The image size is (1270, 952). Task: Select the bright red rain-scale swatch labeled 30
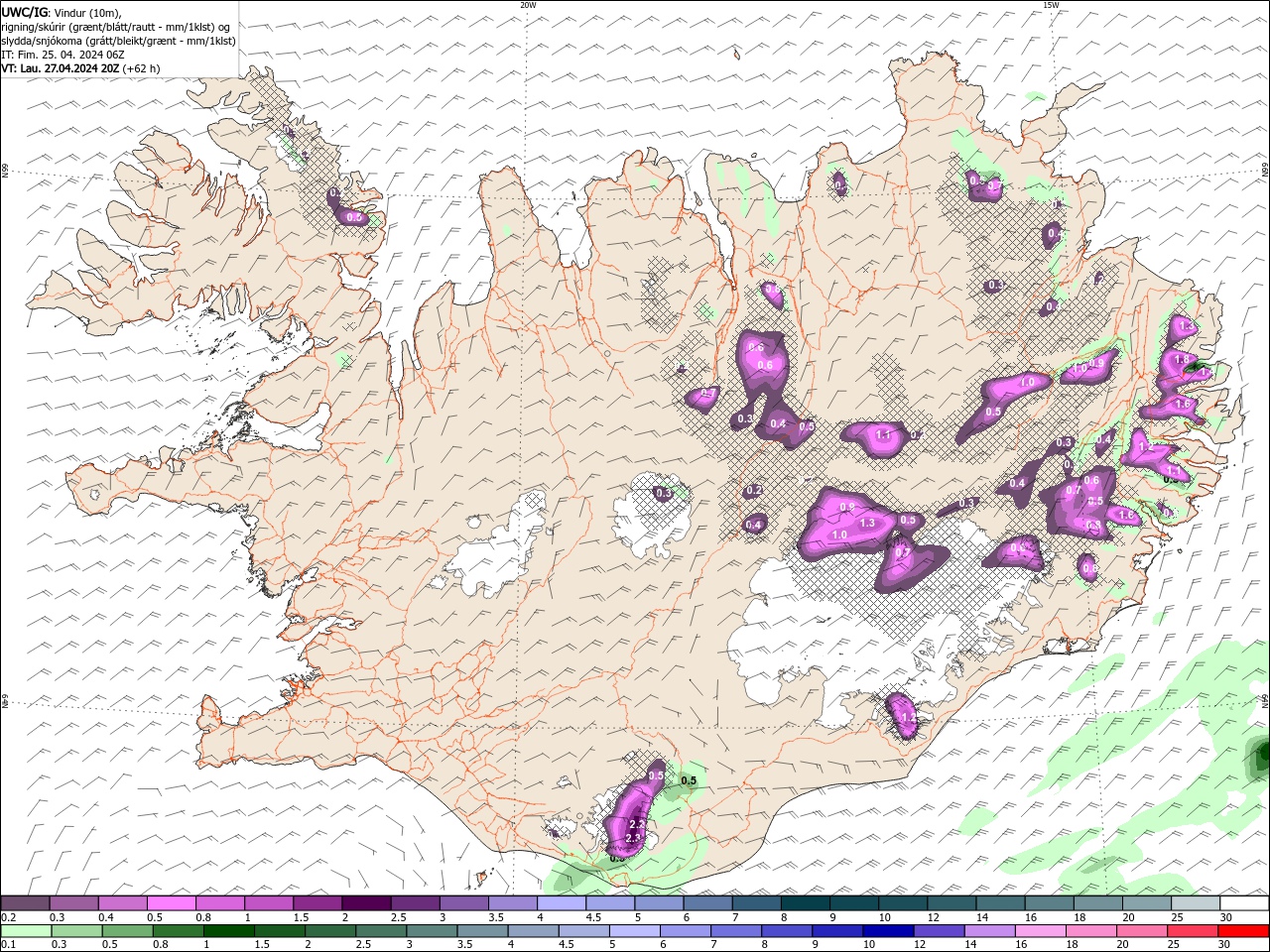click(1243, 931)
